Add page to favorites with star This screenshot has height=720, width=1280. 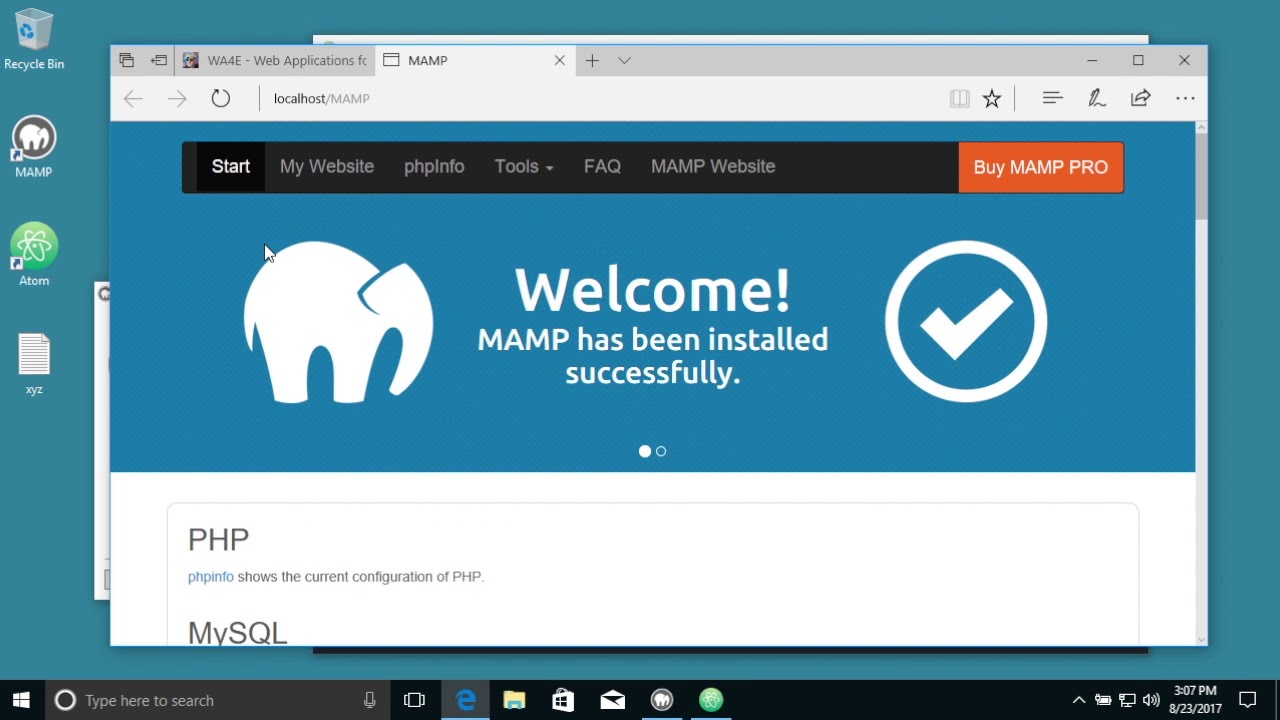tap(992, 98)
